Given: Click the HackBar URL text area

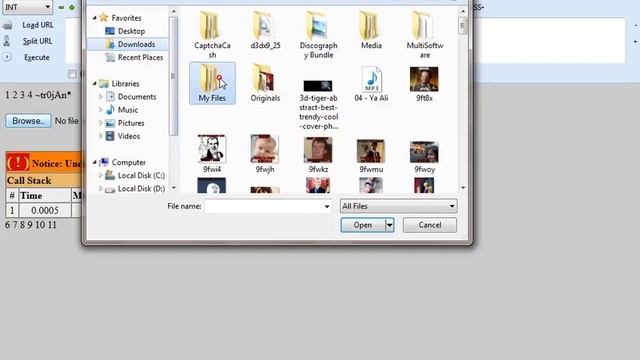Looking at the screenshot, I should coord(549,40).
